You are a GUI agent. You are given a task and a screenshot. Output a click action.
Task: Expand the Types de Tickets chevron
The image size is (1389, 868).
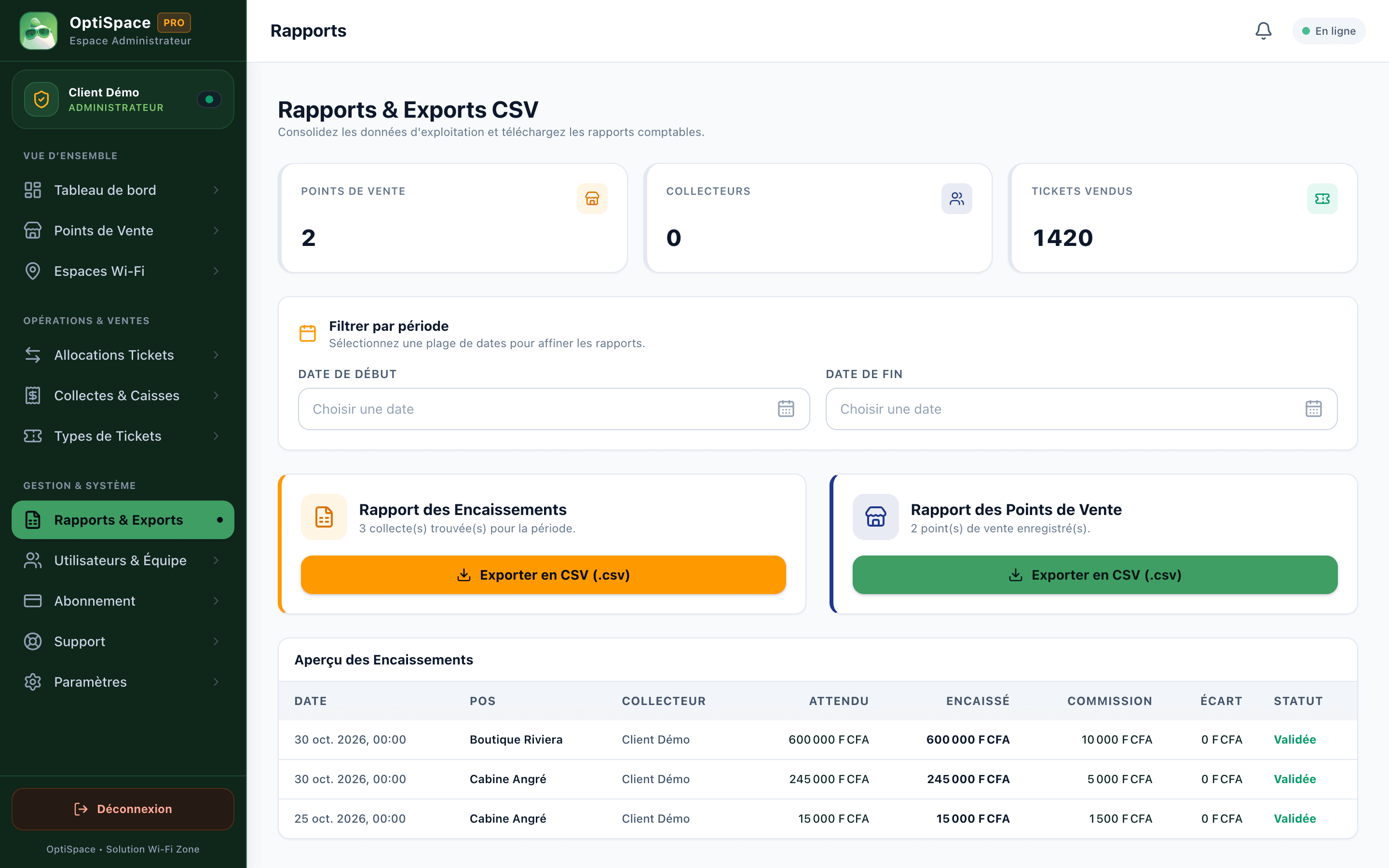tap(216, 436)
